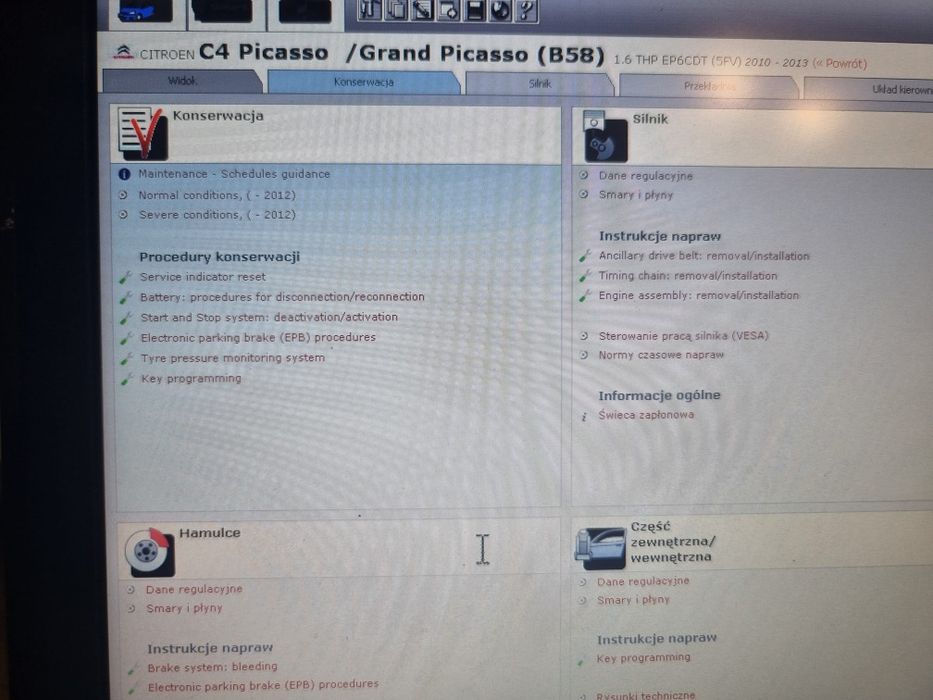Open Smary i płyny under Część zewnętrzna/wewnętrzna
Screen dimensions: 933x700
[x=633, y=600]
